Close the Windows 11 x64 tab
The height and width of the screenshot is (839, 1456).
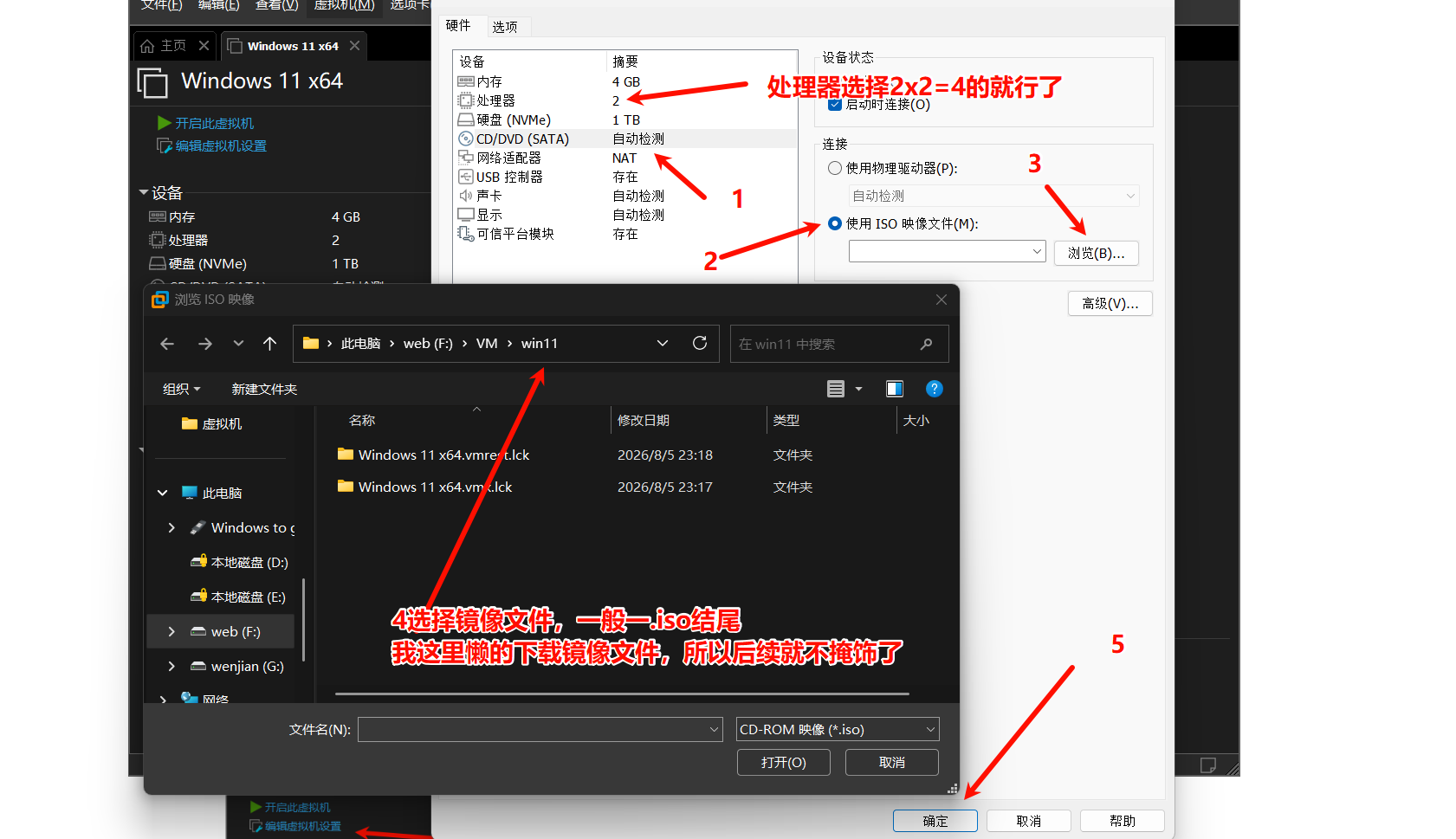click(354, 46)
